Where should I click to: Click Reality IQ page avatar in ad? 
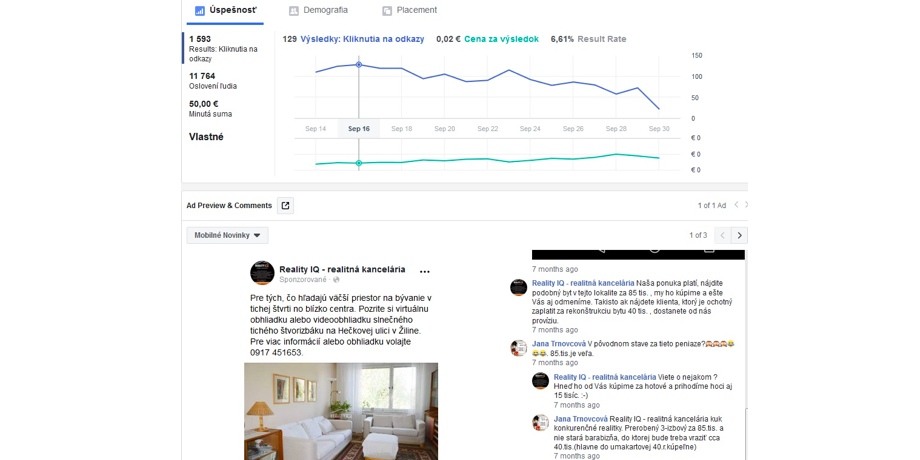coord(262,273)
